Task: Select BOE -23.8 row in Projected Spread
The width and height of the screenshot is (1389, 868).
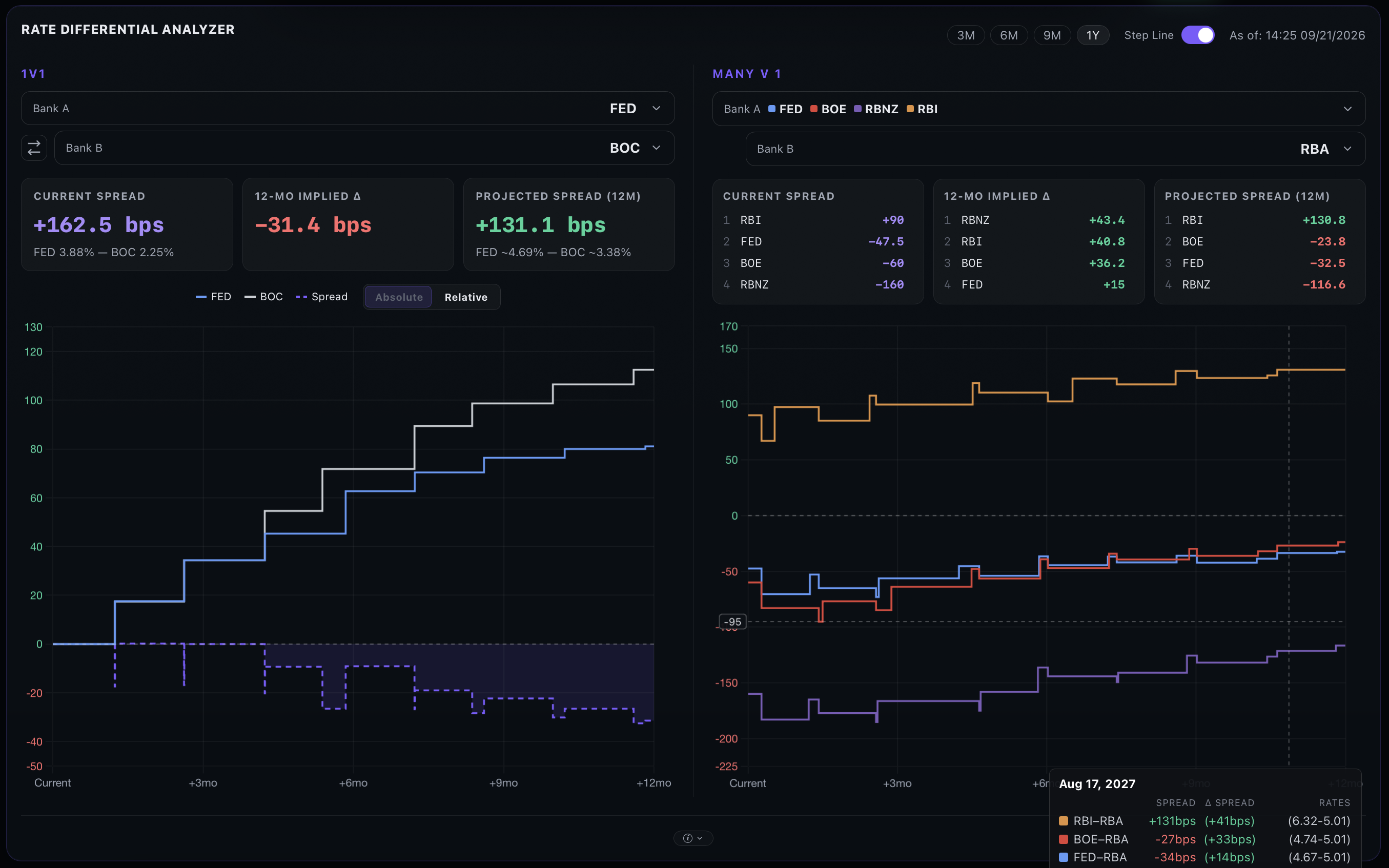Action: click(1255, 242)
